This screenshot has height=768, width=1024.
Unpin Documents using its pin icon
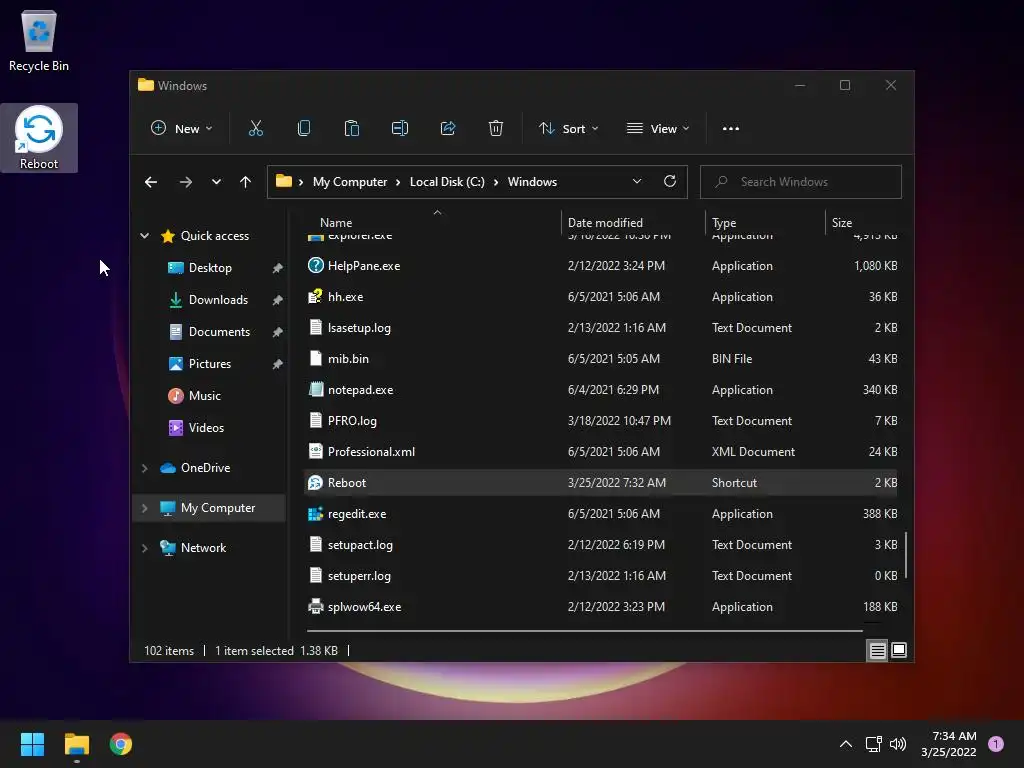point(278,332)
